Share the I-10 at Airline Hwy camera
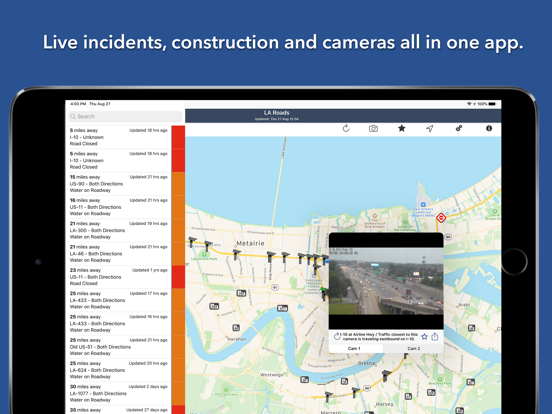 click(x=435, y=337)
